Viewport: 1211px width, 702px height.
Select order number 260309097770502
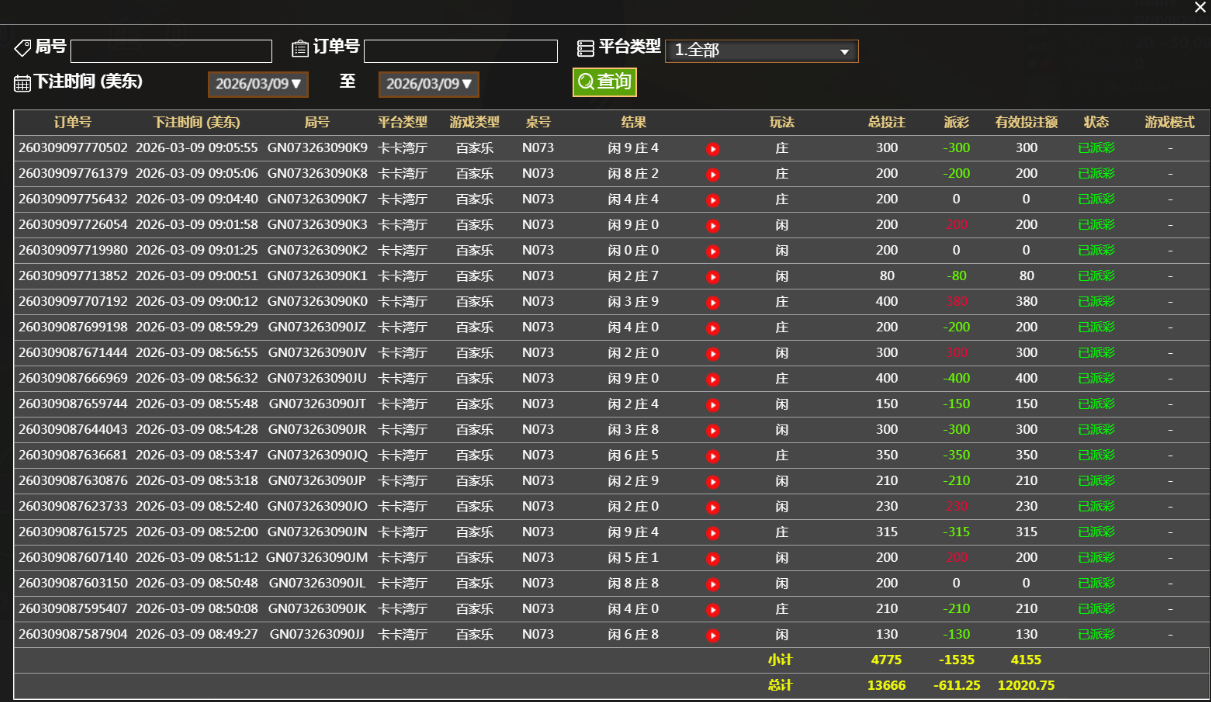pyautogui.click(x=73, y=148)
